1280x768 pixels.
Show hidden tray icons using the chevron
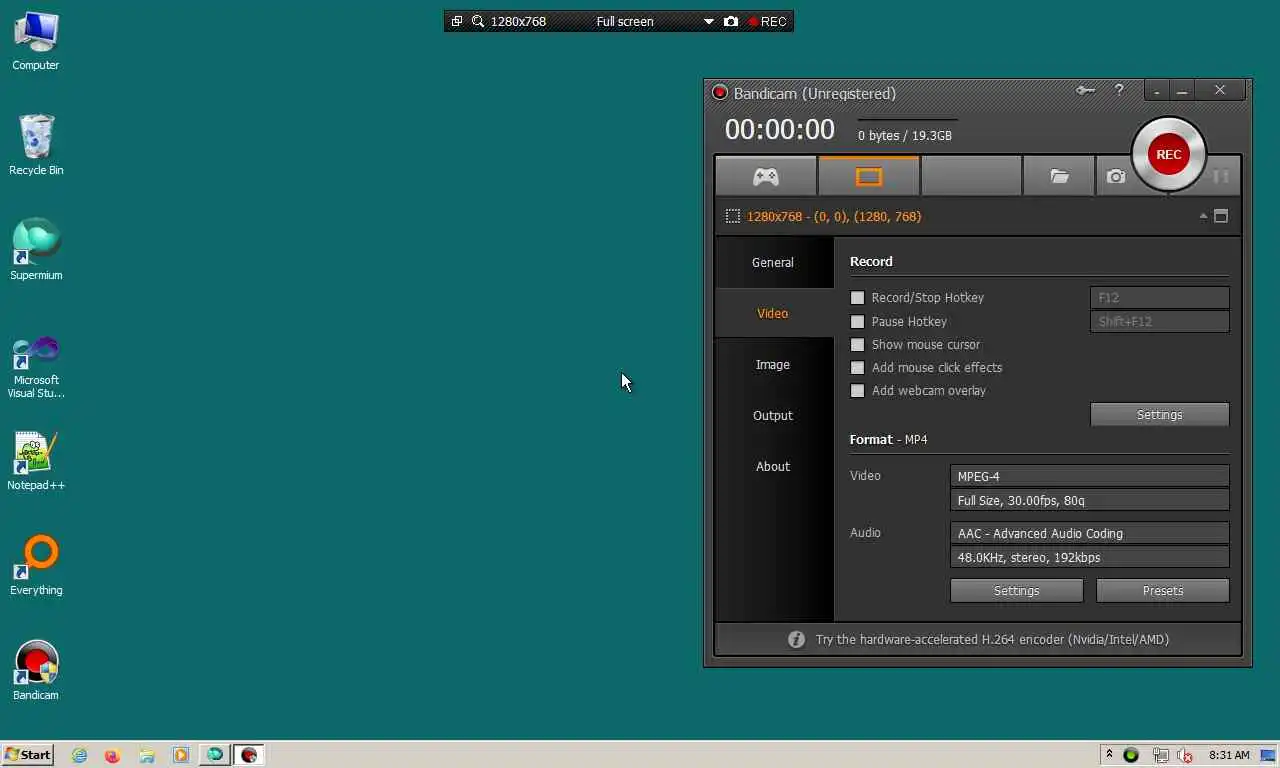coord(1109,755)
